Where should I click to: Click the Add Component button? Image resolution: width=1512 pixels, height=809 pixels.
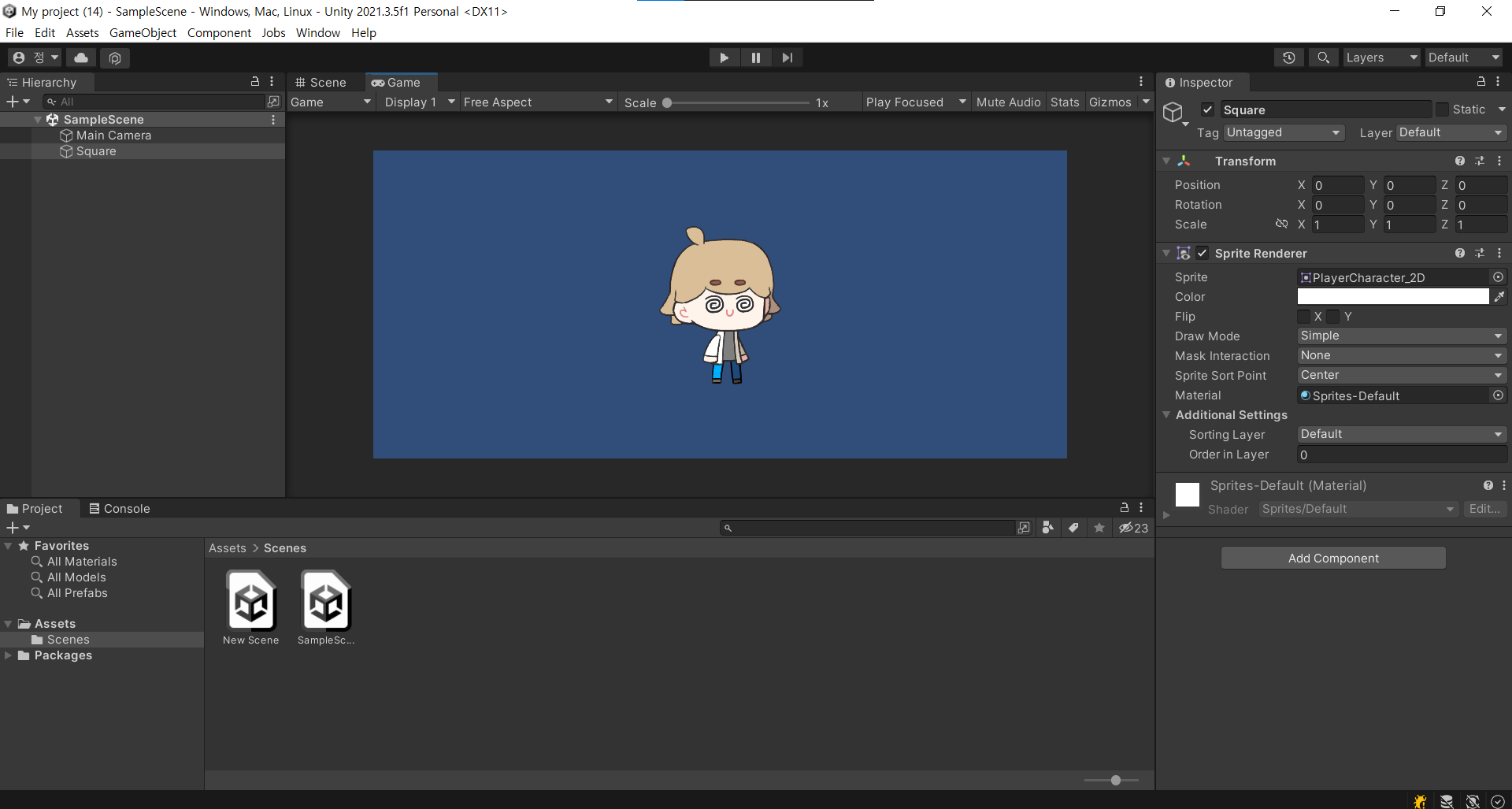tap(1333, 558)
